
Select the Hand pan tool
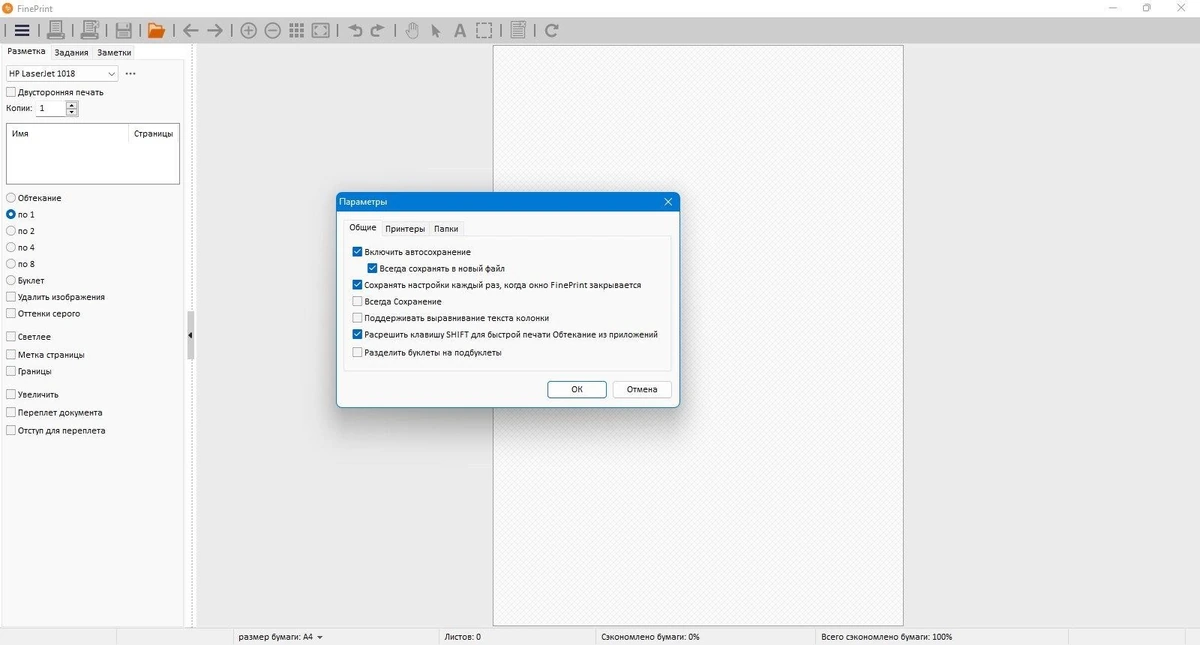[412, 30]
